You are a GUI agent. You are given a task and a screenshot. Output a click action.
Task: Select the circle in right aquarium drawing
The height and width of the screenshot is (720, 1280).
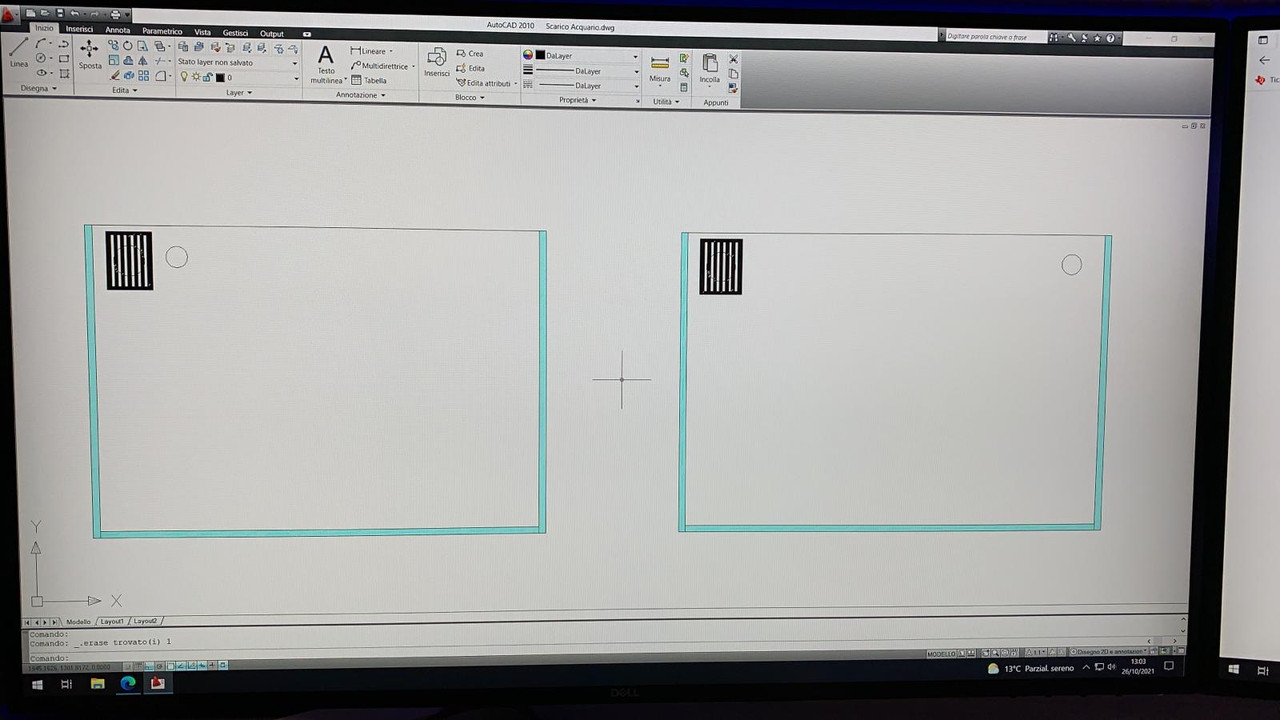coord(1071,265)
